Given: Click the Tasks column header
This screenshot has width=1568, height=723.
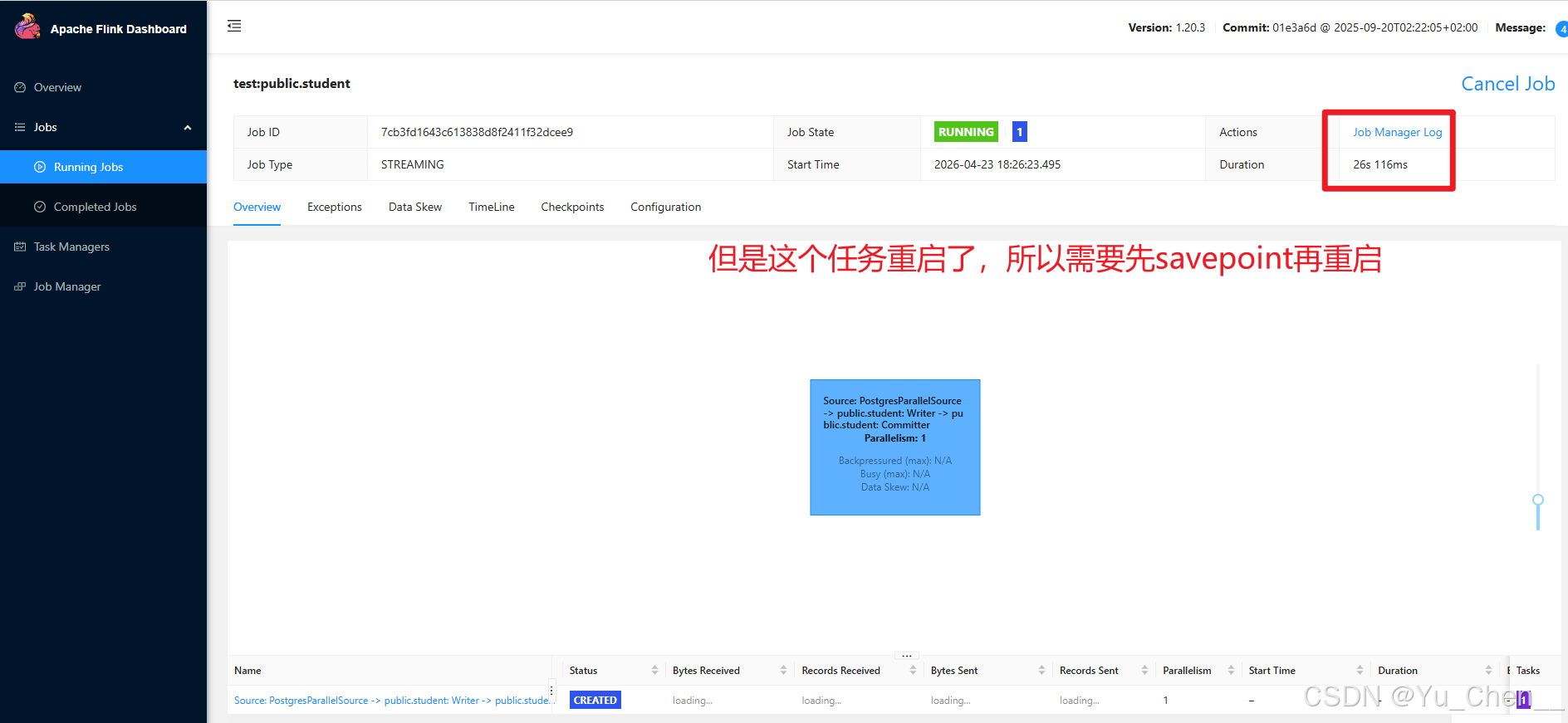Looking at the screenshot, I should coord(1528,671).
